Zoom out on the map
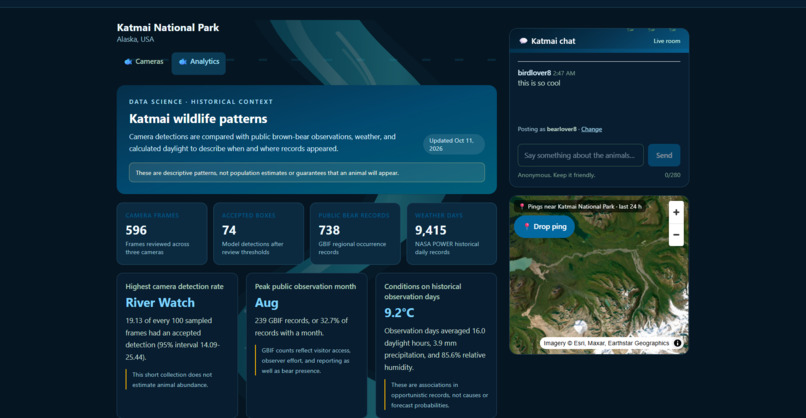The height and width of the screenshot is (418, 806). tap(676, 235)
